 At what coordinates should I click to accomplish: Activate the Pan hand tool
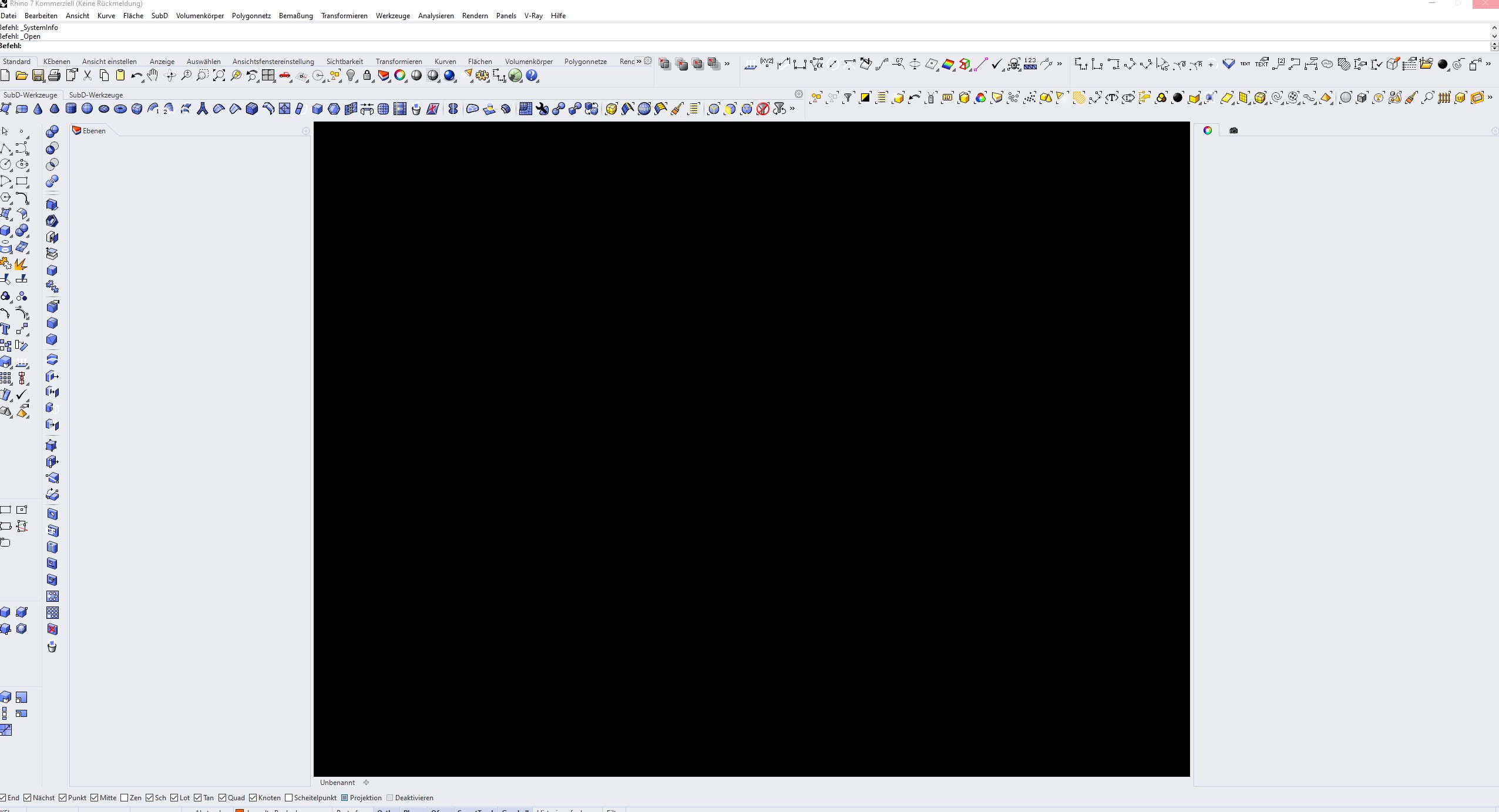pyautogui.click(x=151, y=75)
